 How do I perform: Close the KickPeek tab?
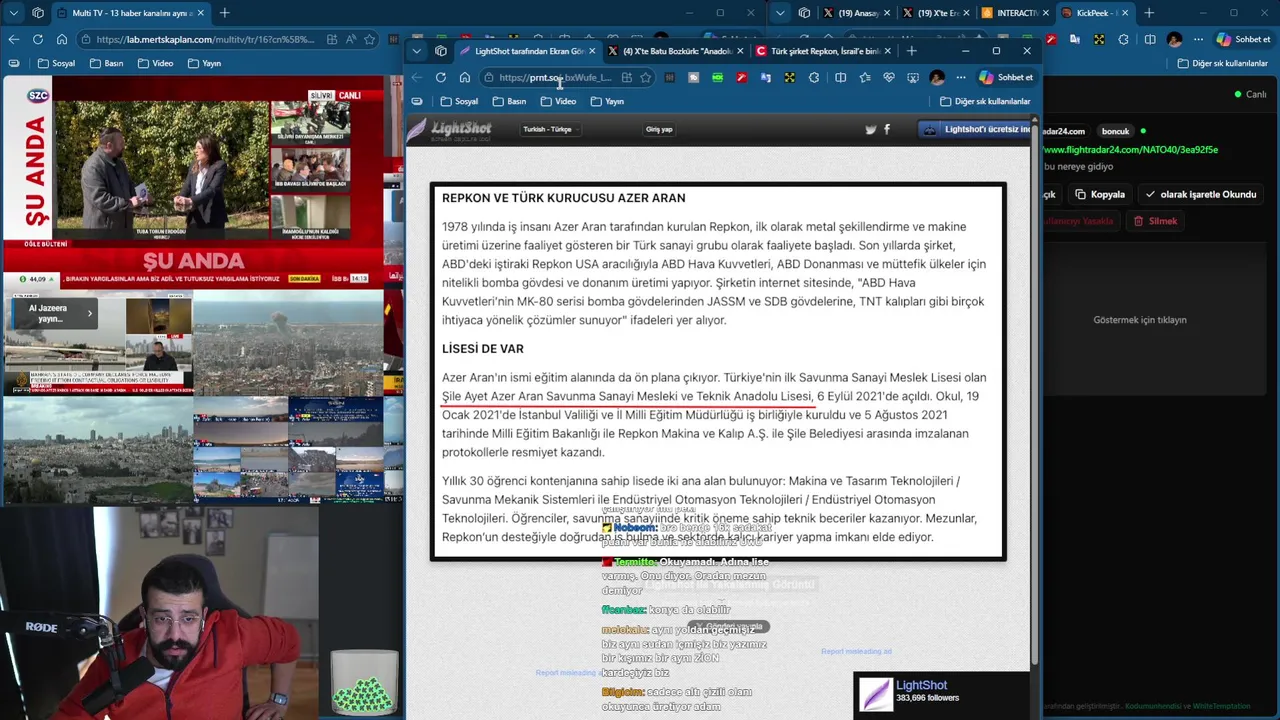pos(1125,13)
